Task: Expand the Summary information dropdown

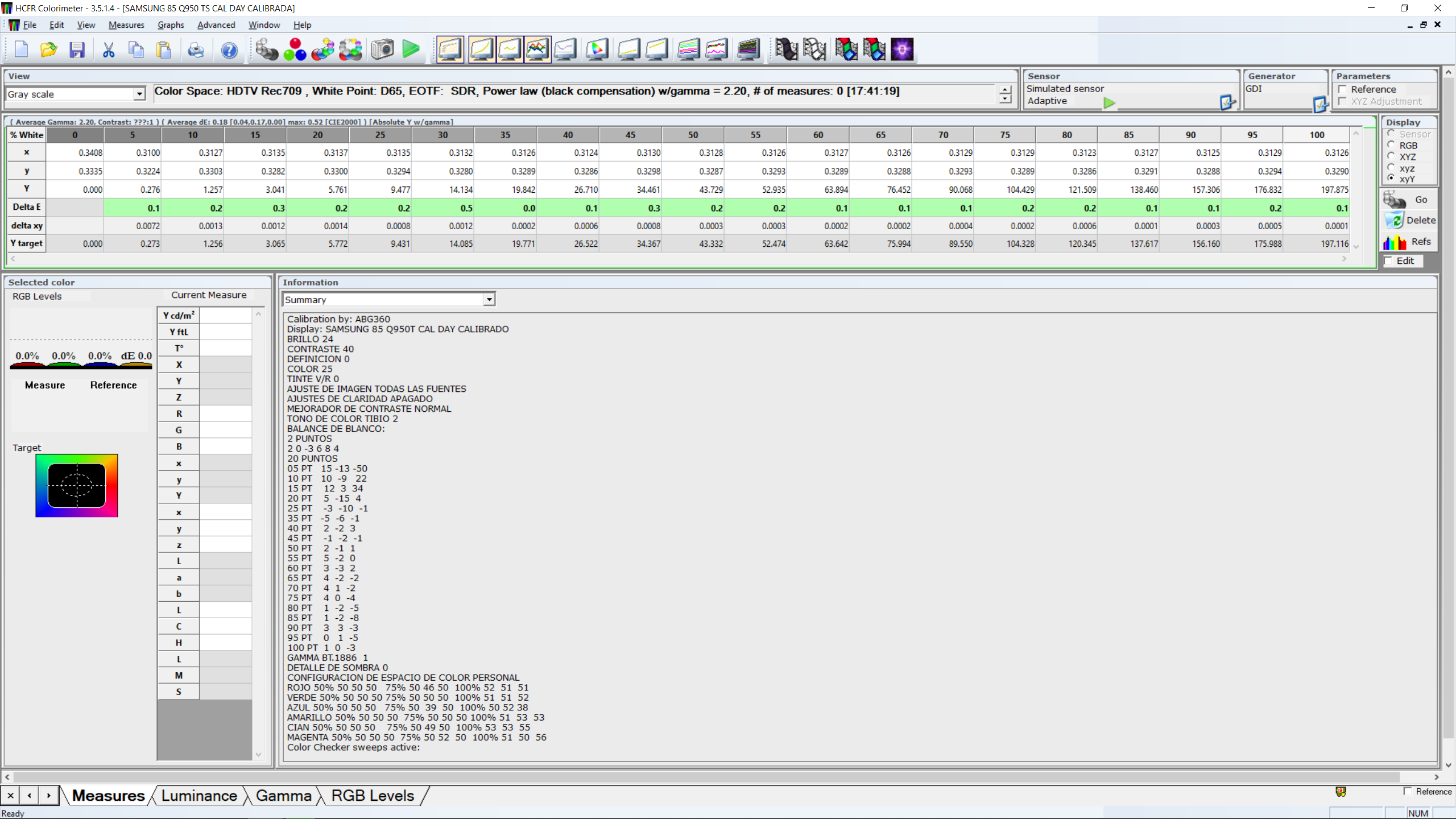Action: click(489, 299)
